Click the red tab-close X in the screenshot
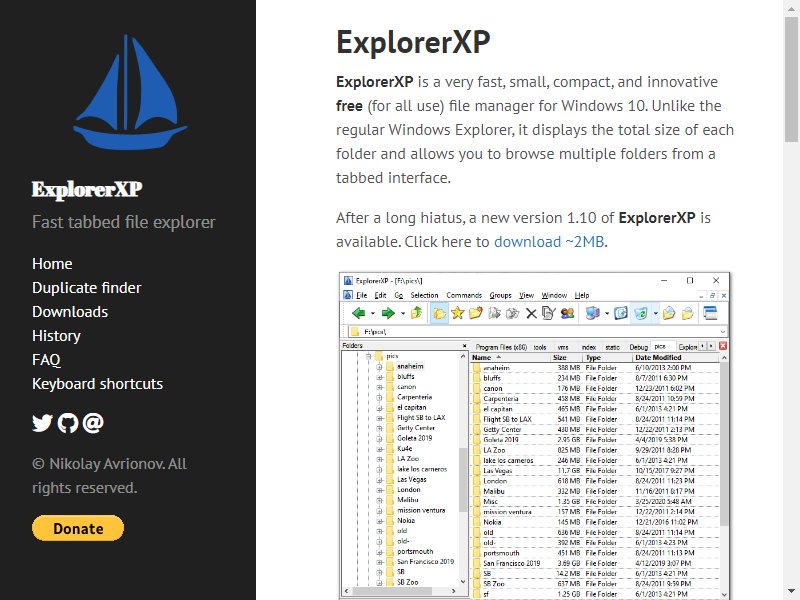The image size is (800, 600). (x=723, y=346)
